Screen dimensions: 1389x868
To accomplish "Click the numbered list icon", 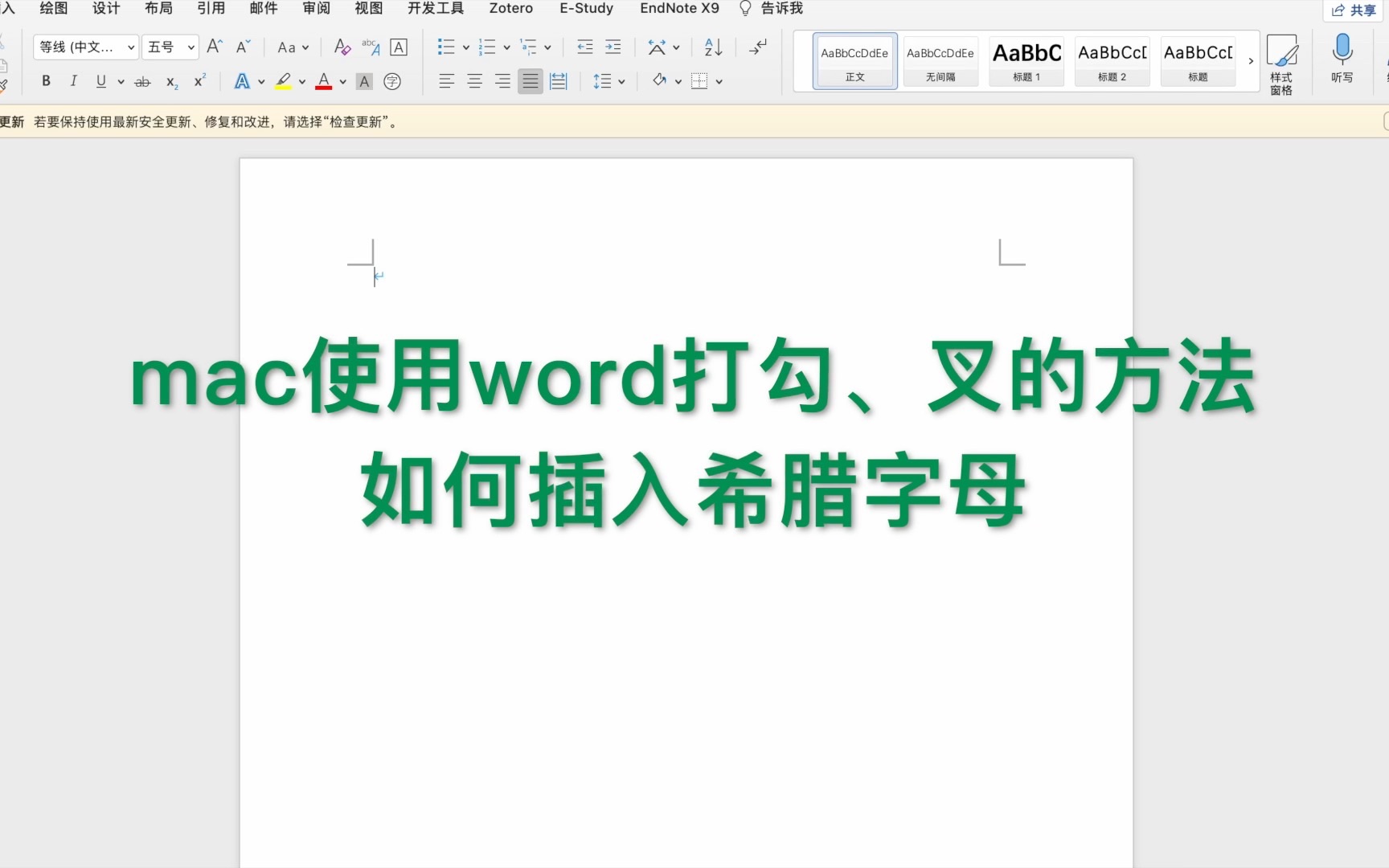I will 487,47.
